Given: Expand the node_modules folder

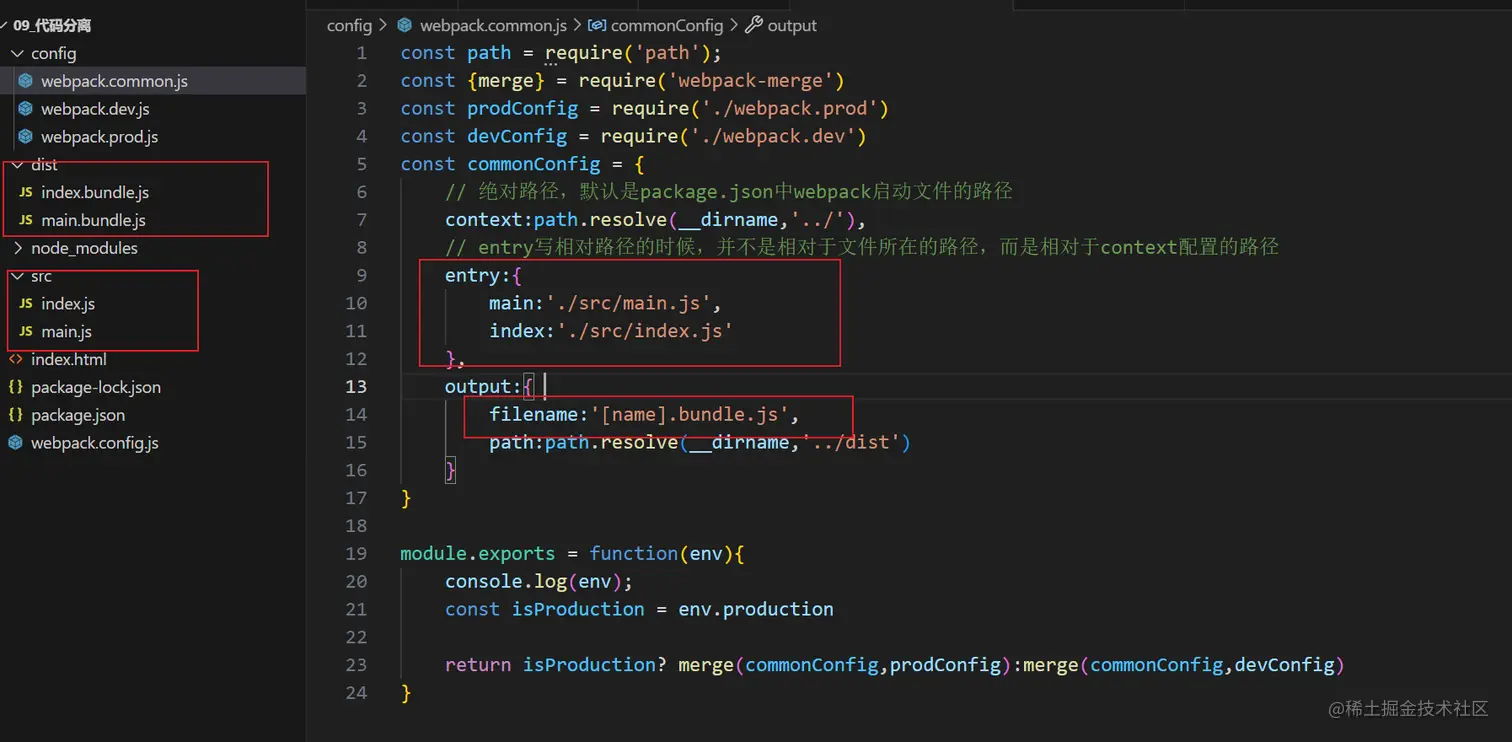Looking at the screenshot, I should [18, 248].
